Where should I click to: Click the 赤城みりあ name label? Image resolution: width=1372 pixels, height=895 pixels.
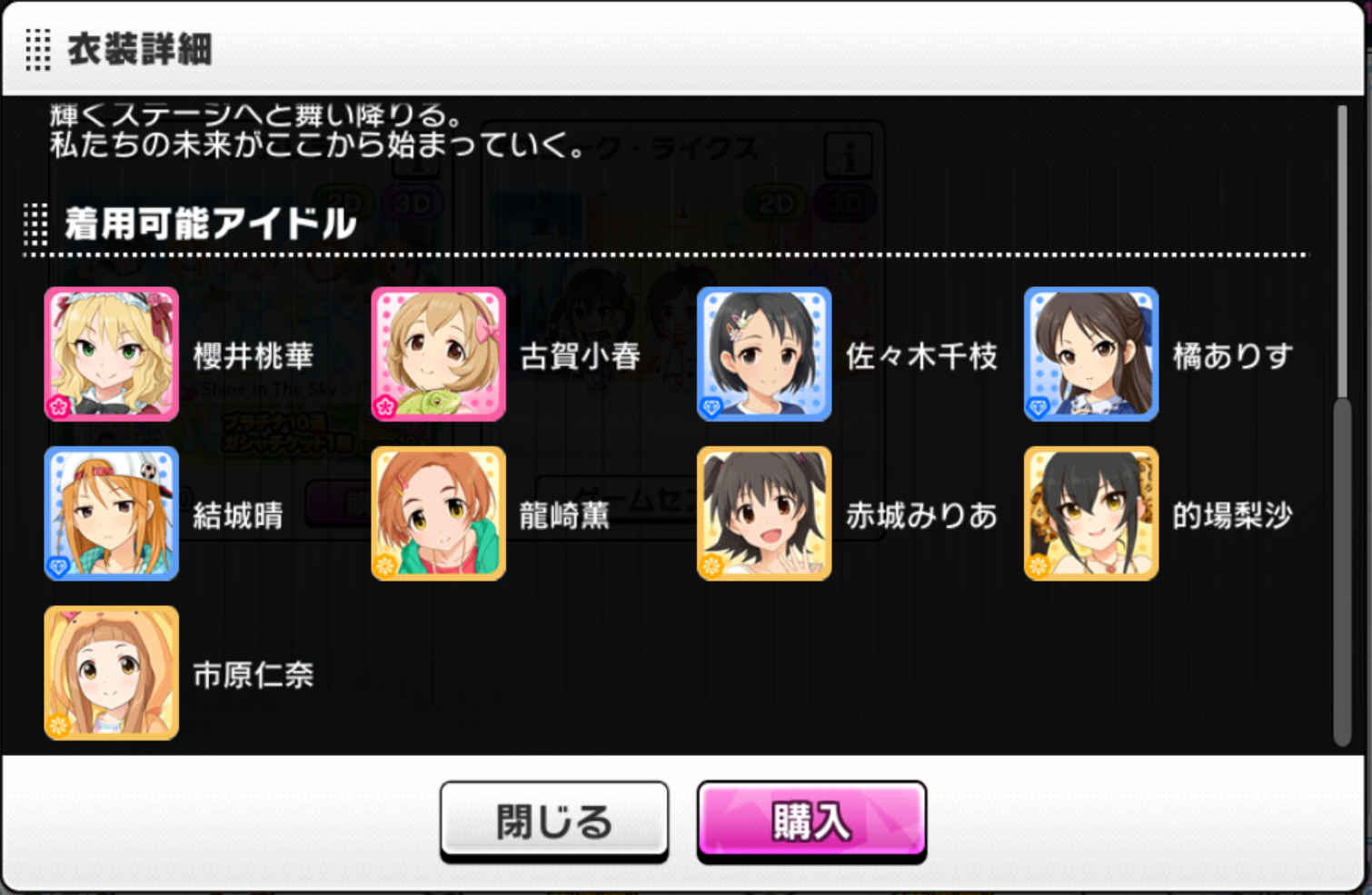(921, 515)
